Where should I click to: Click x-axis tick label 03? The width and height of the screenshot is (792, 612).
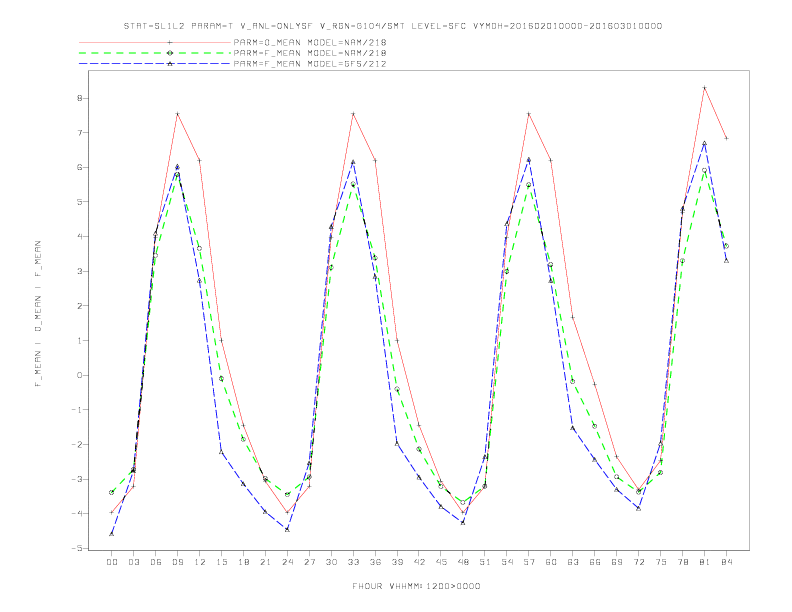(x=133, y=562)
